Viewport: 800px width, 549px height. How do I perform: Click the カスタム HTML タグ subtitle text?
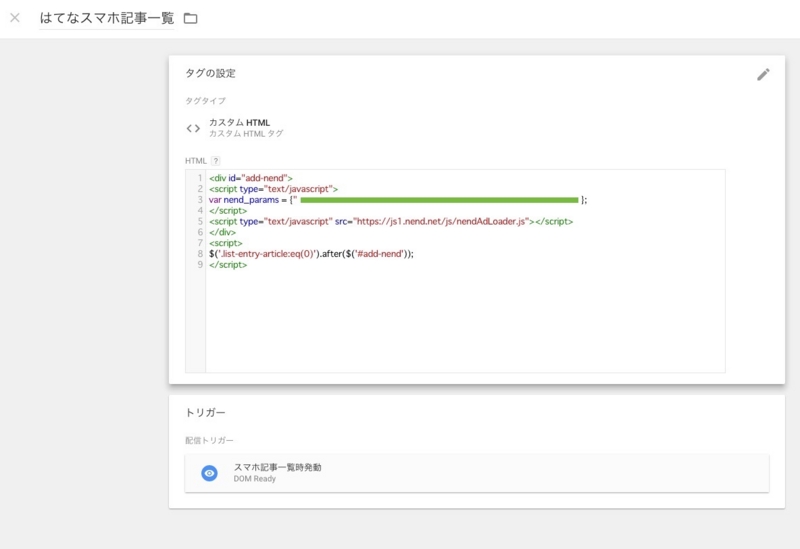[x=246, y=134]
